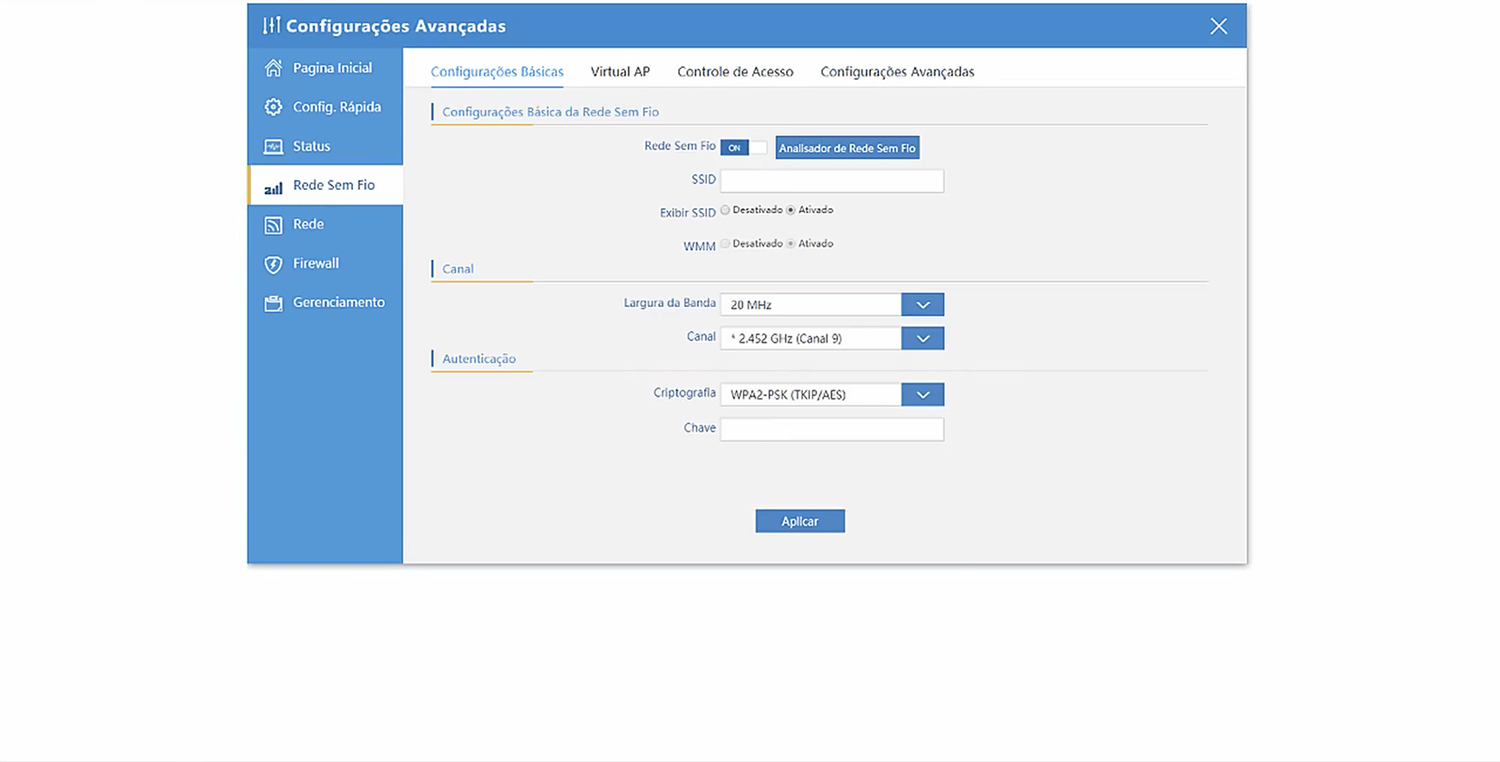
Task: Click the Pagina Inicial home icon
Action: (x=273, y=68)
